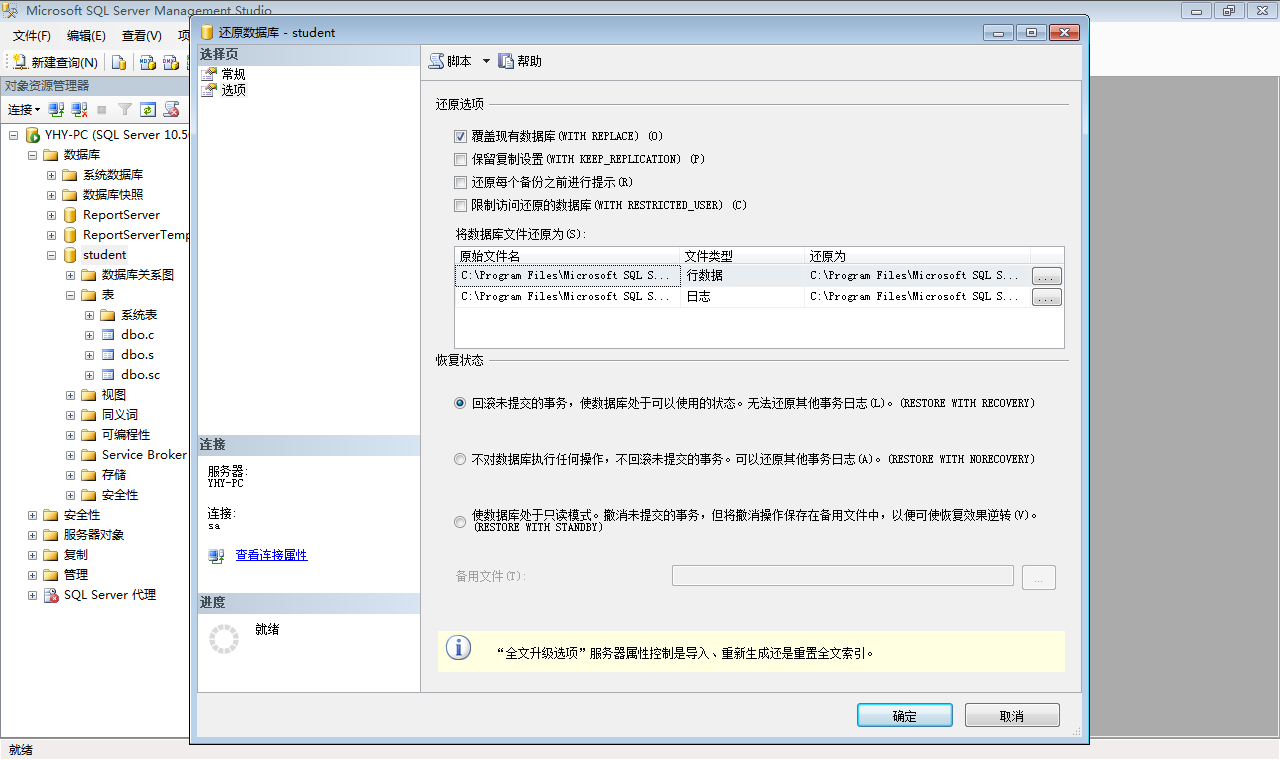Select RESTORE WITH NORECOVERY radio button

point(460,459)
